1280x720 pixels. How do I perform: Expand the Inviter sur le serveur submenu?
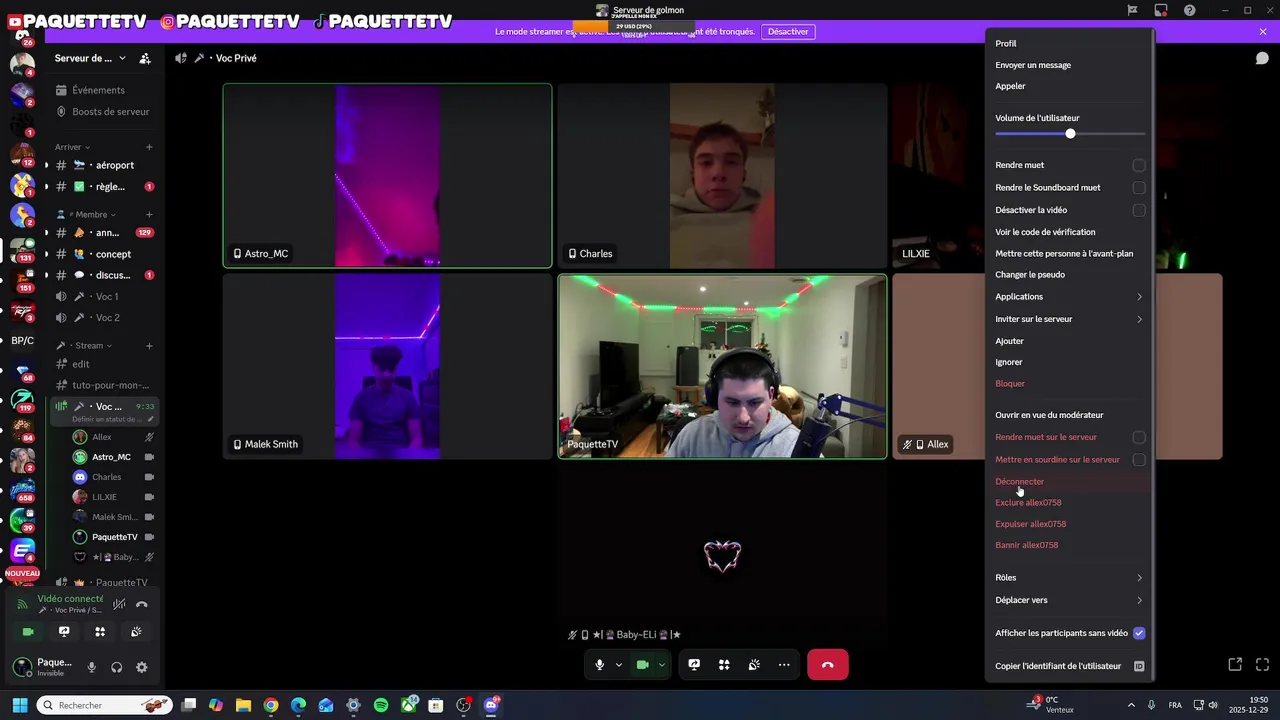click(1069, 319)
